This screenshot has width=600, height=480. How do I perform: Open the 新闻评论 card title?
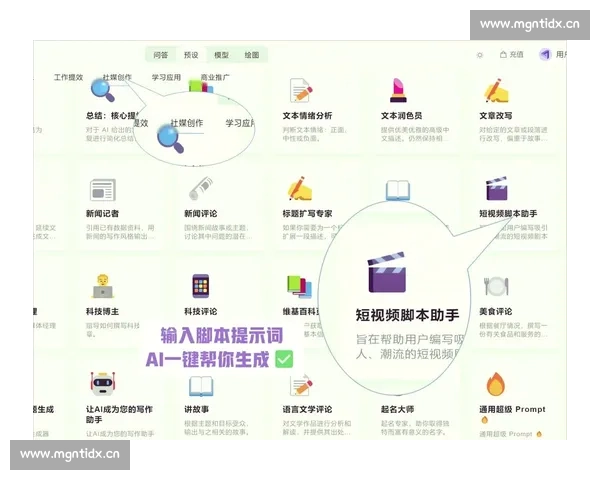point(201,214)
